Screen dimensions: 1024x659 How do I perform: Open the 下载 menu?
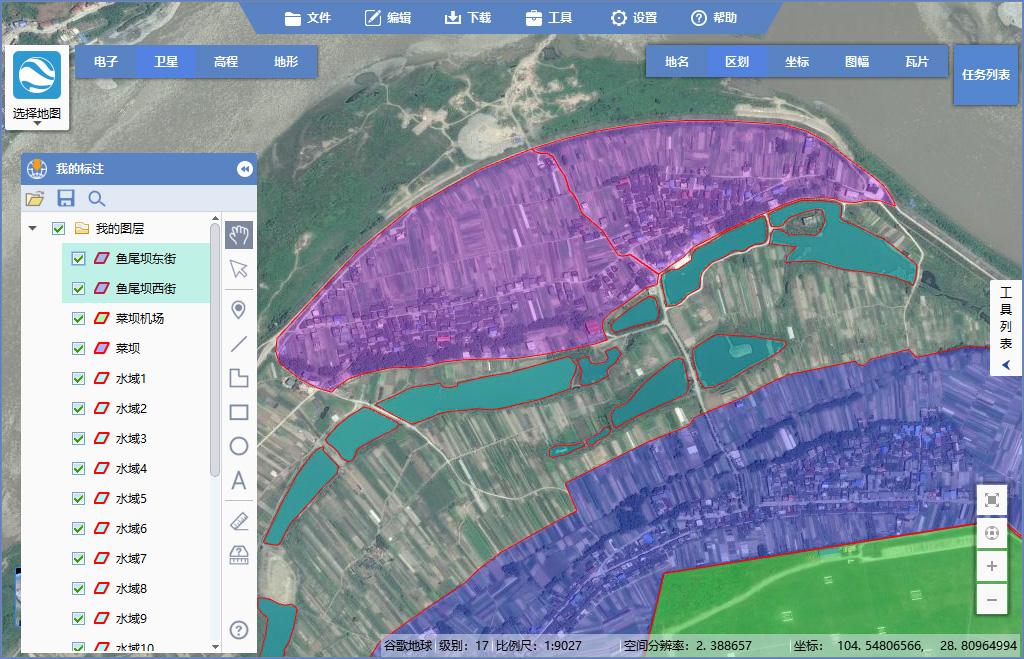pos(468,18)
